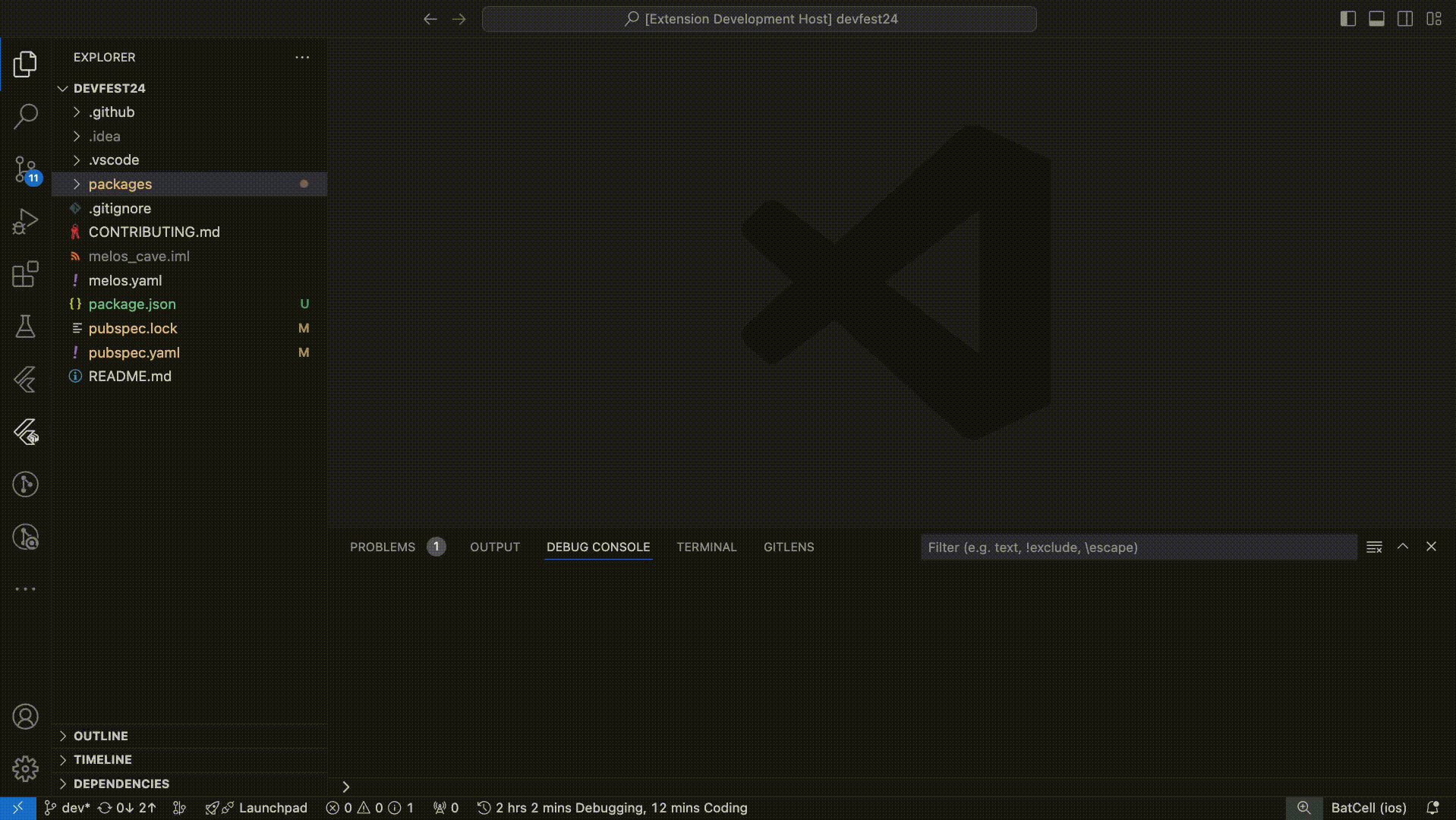Show additional views ellipsis in activity bar
1456x820 pixels.
tap(25, 589)
